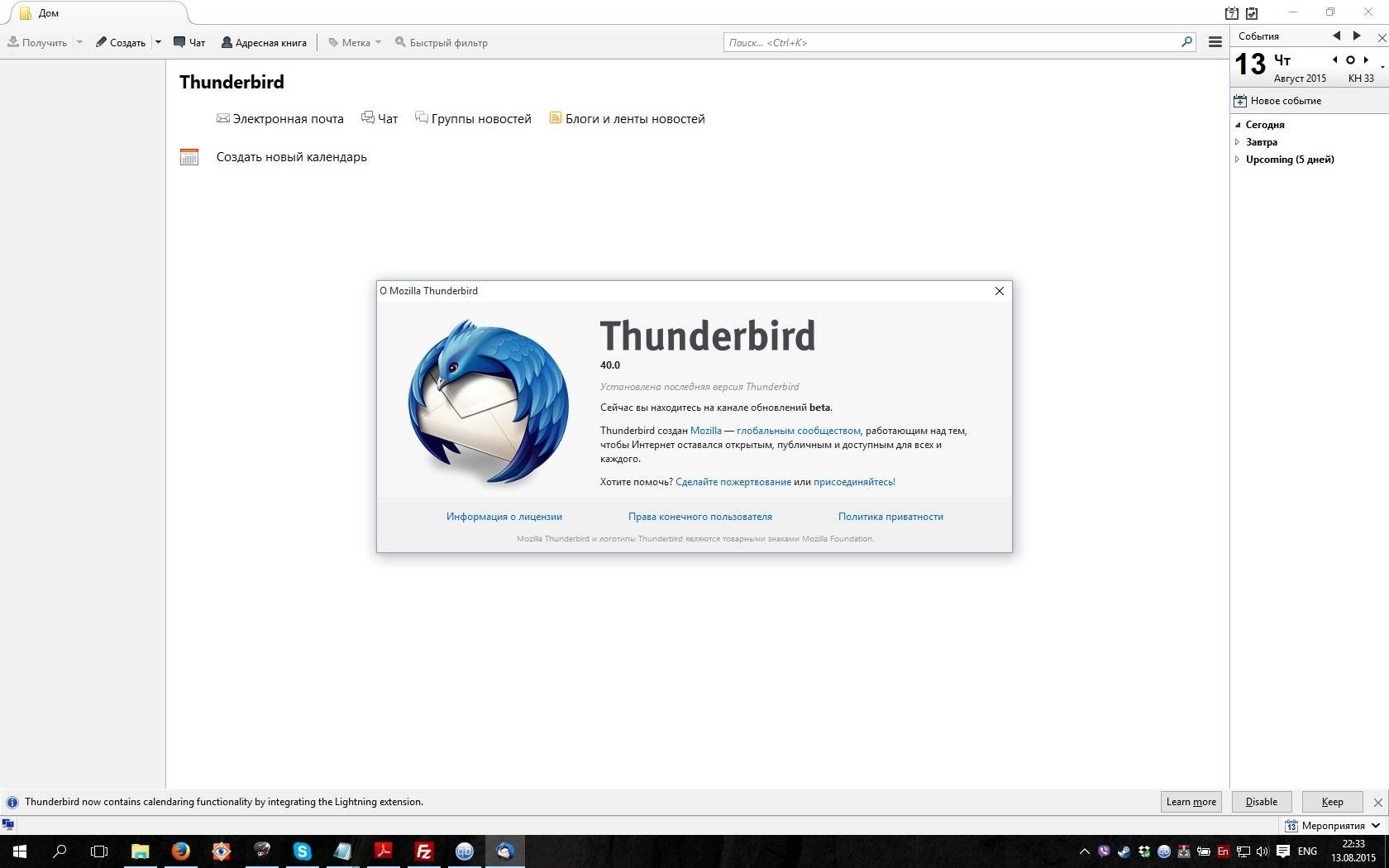Open the Мероприятия dropdown arrow

[x=1376, y=826]
